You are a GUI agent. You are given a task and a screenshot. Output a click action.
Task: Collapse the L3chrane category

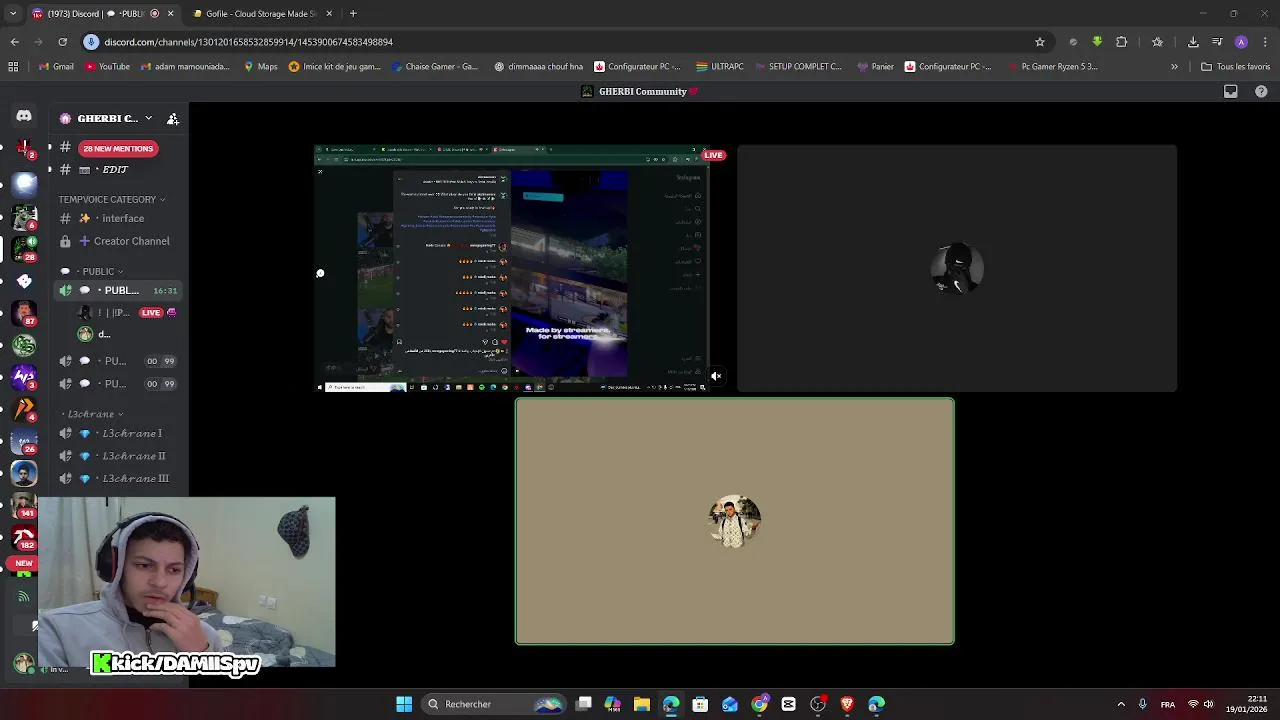coord(92,414)
